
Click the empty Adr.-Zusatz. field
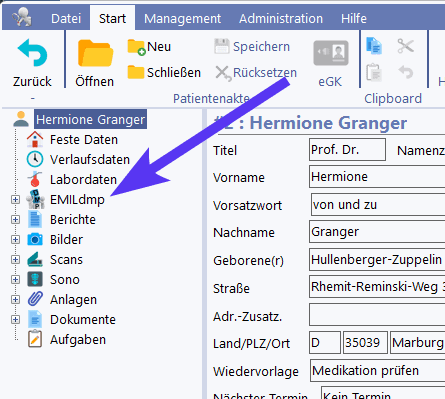tap(377, 314)
